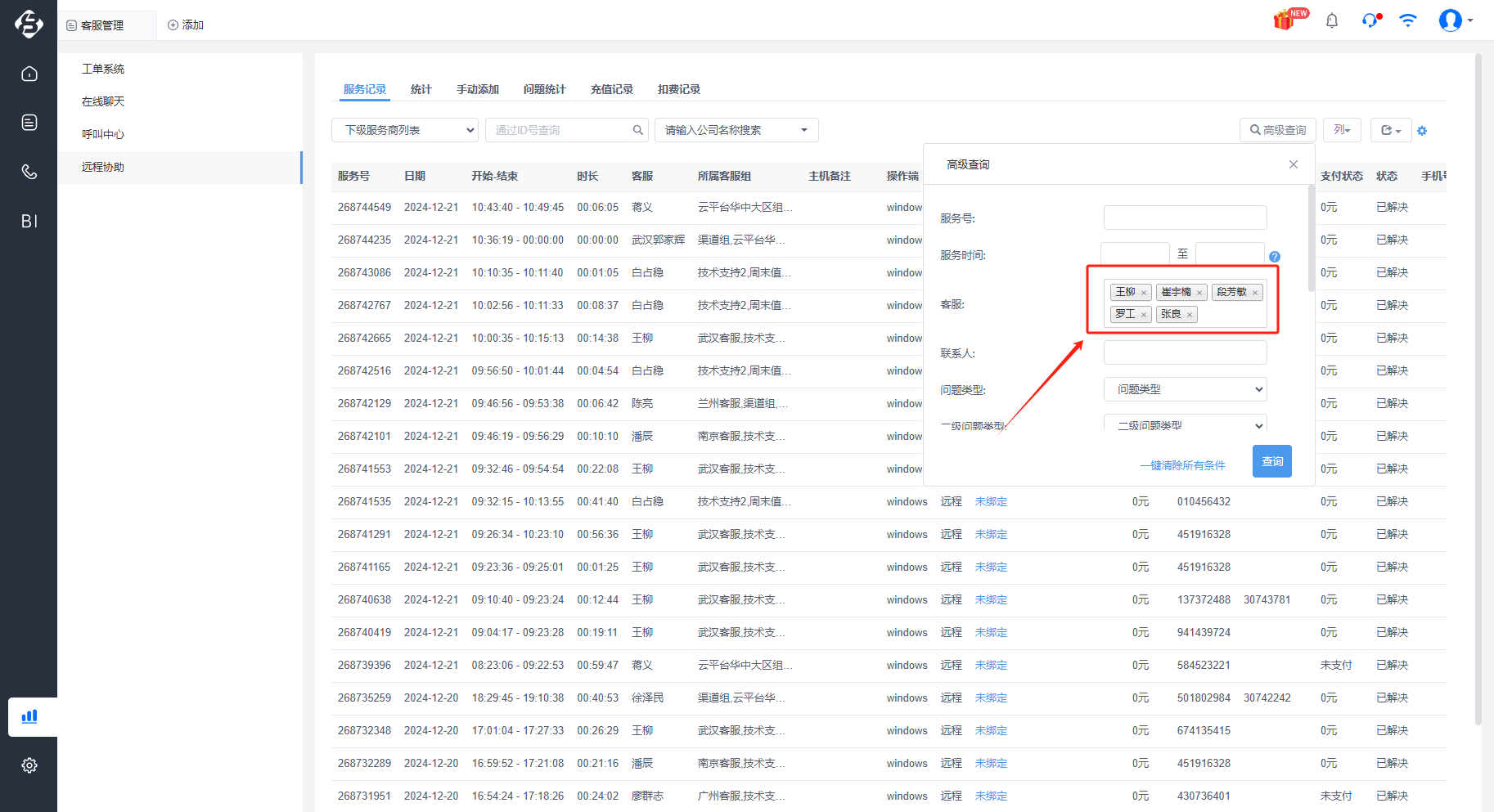The width and height of the screenshot is (1494, 812).
Task: Click the 所属客服组 column header
Action: click(724, 176)
